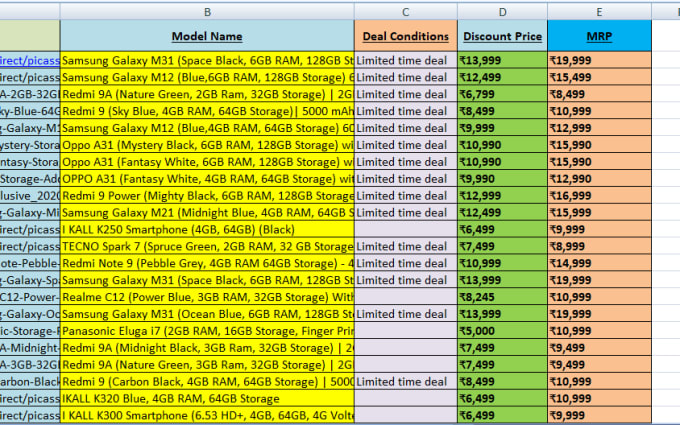The image size is (680, 425).
Task: Click MRP ₹8,999 cell
Action: coord(599,246)
